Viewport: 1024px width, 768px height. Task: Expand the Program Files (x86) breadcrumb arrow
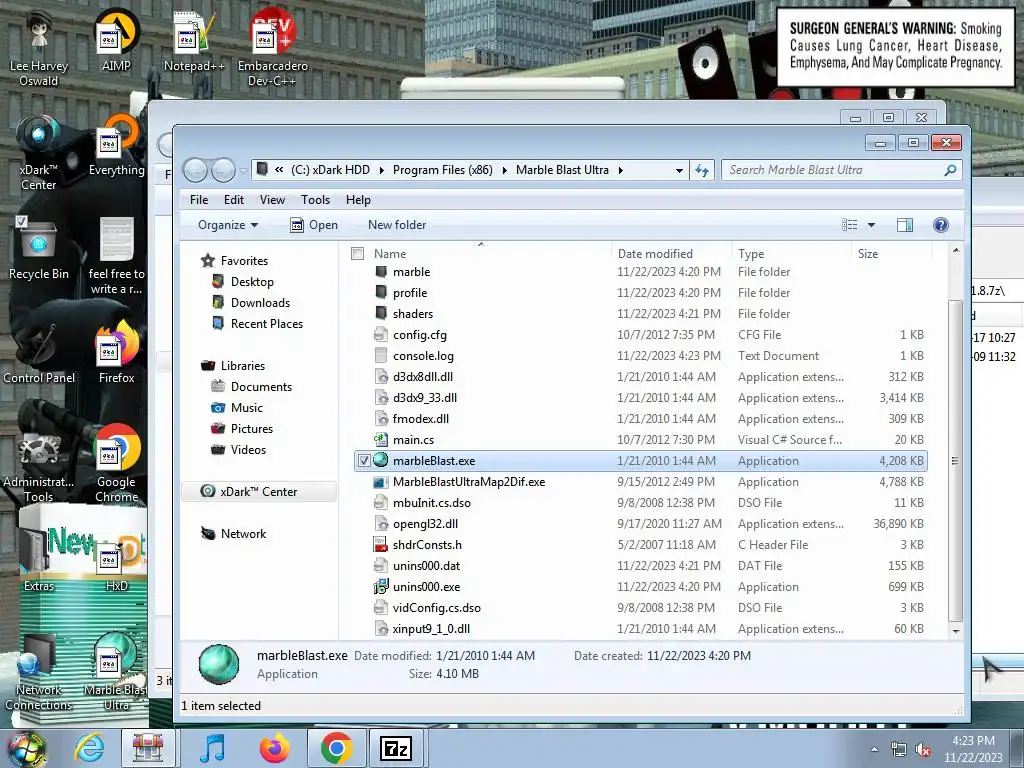[504, 170]
